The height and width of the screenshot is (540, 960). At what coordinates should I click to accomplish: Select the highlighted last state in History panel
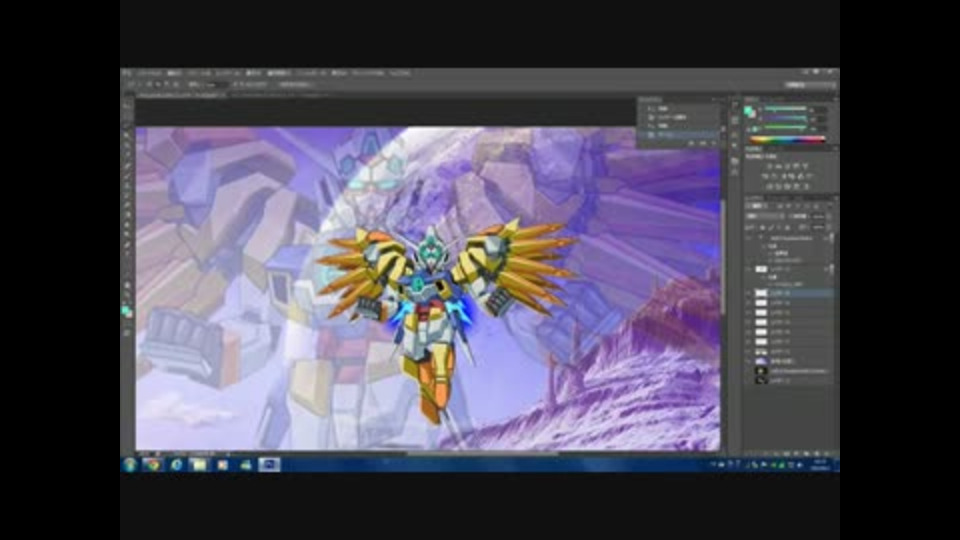coord(680,134)
